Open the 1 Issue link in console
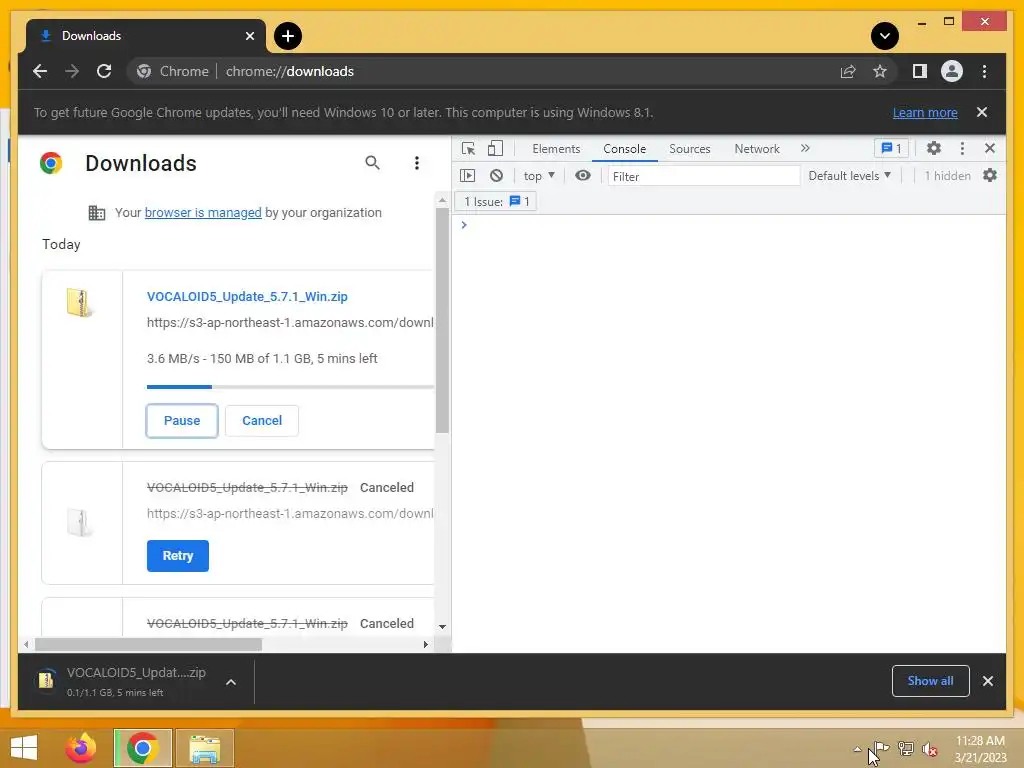 tap(496, 201)
